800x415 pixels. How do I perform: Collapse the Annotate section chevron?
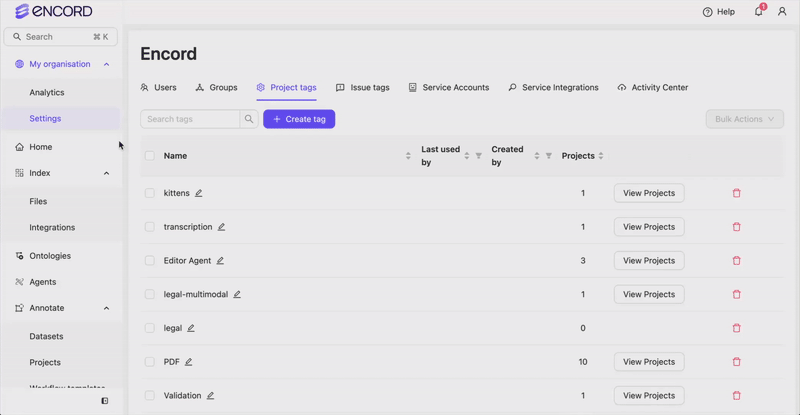tap(106, 308)
